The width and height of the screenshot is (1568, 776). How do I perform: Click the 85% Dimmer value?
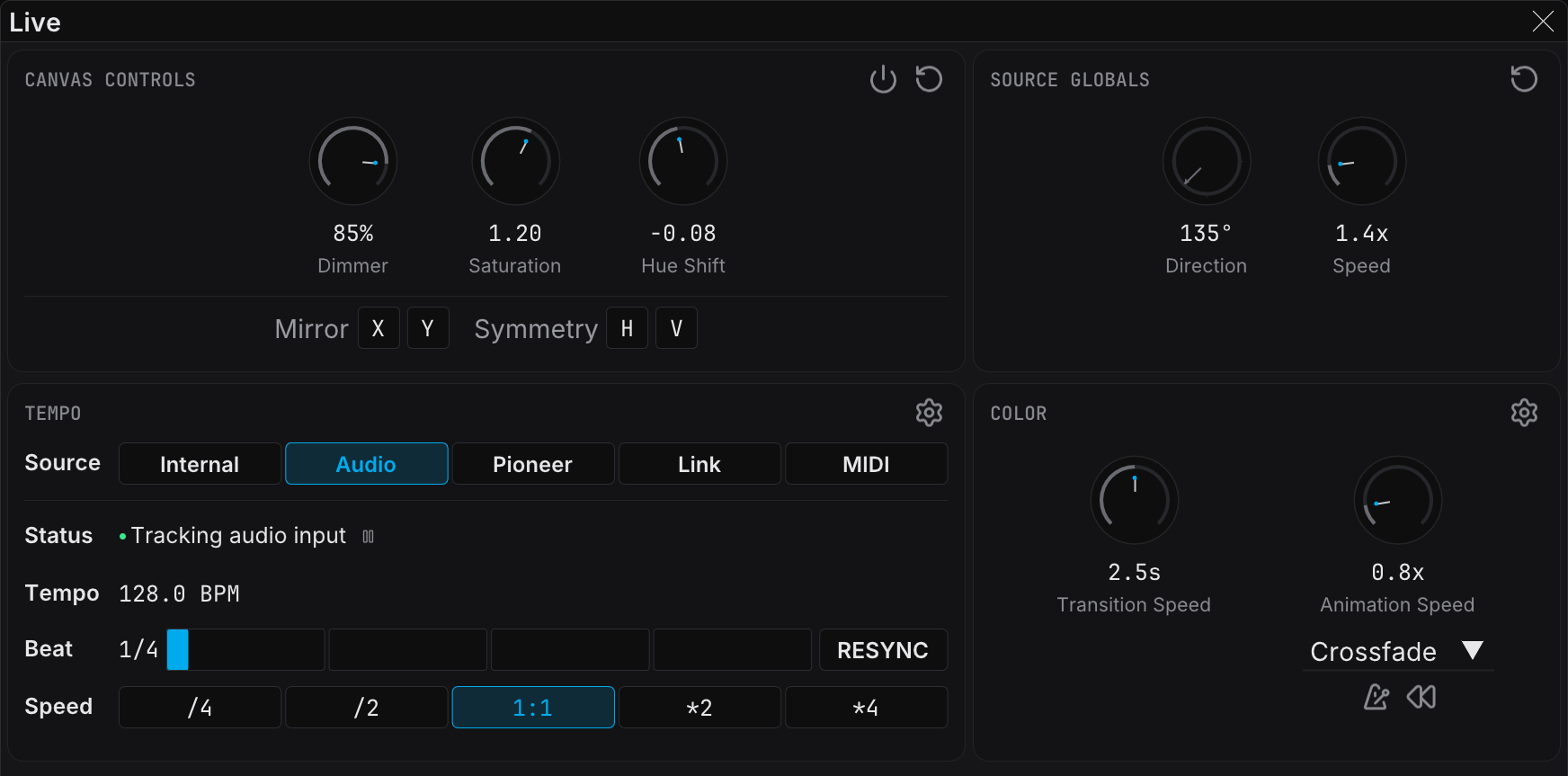pyautogui.click(x=353, y=234)
